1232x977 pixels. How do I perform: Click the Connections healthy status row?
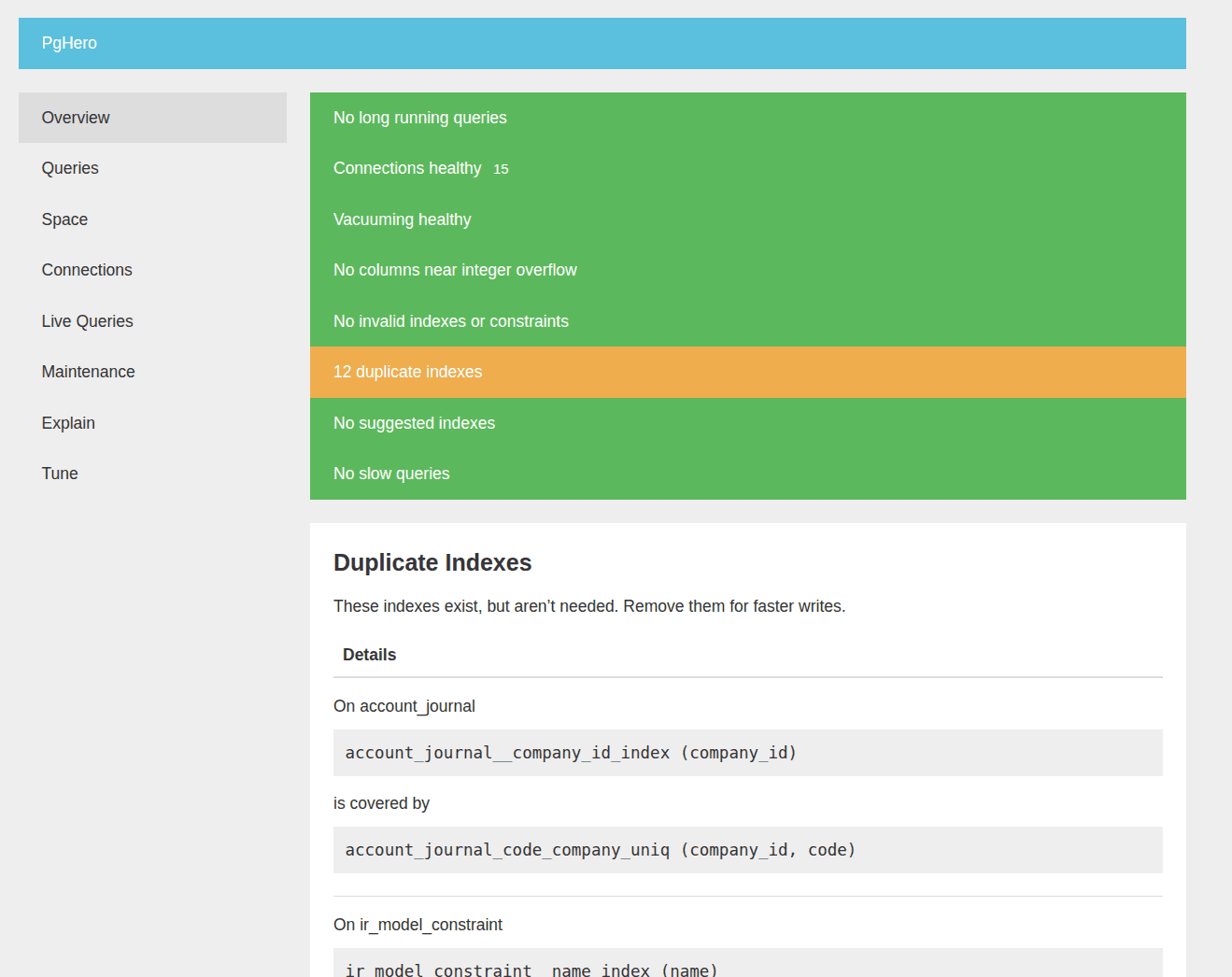[x=407, y=168]
